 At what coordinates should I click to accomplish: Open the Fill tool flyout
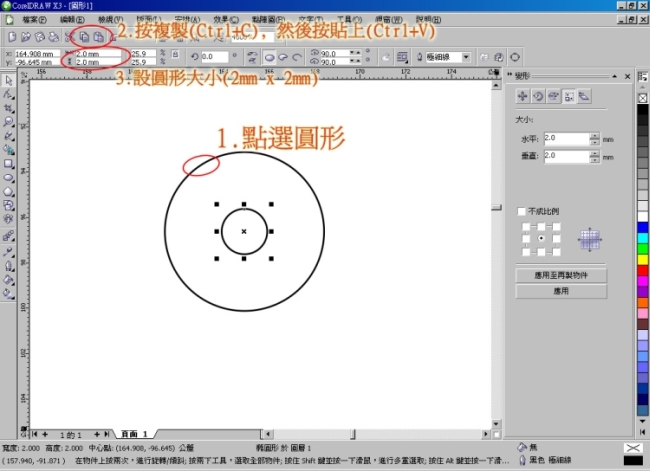(x=8, y=279)
